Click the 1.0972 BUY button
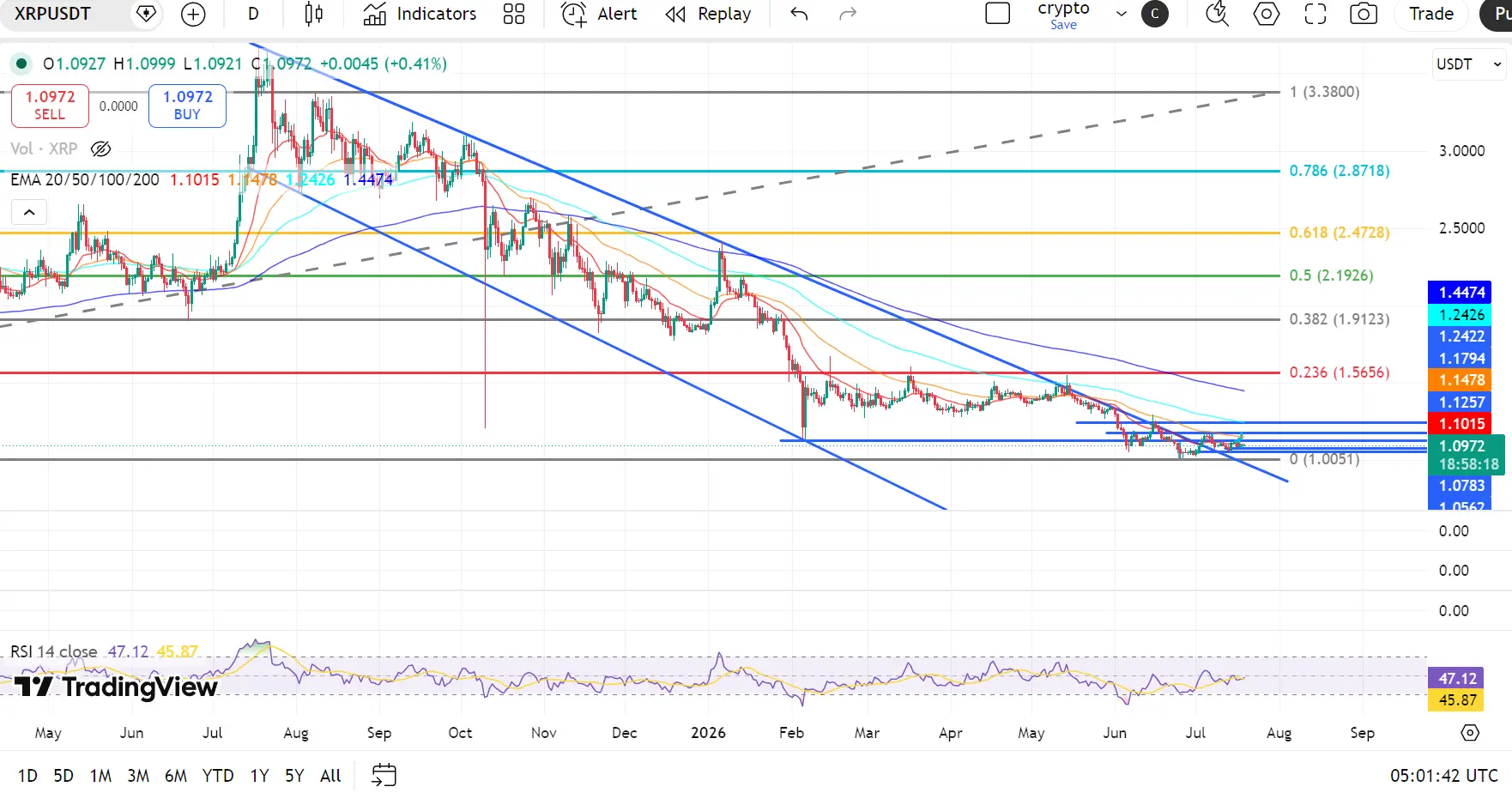Screen dimensions: 1512x799 [187, 106]
